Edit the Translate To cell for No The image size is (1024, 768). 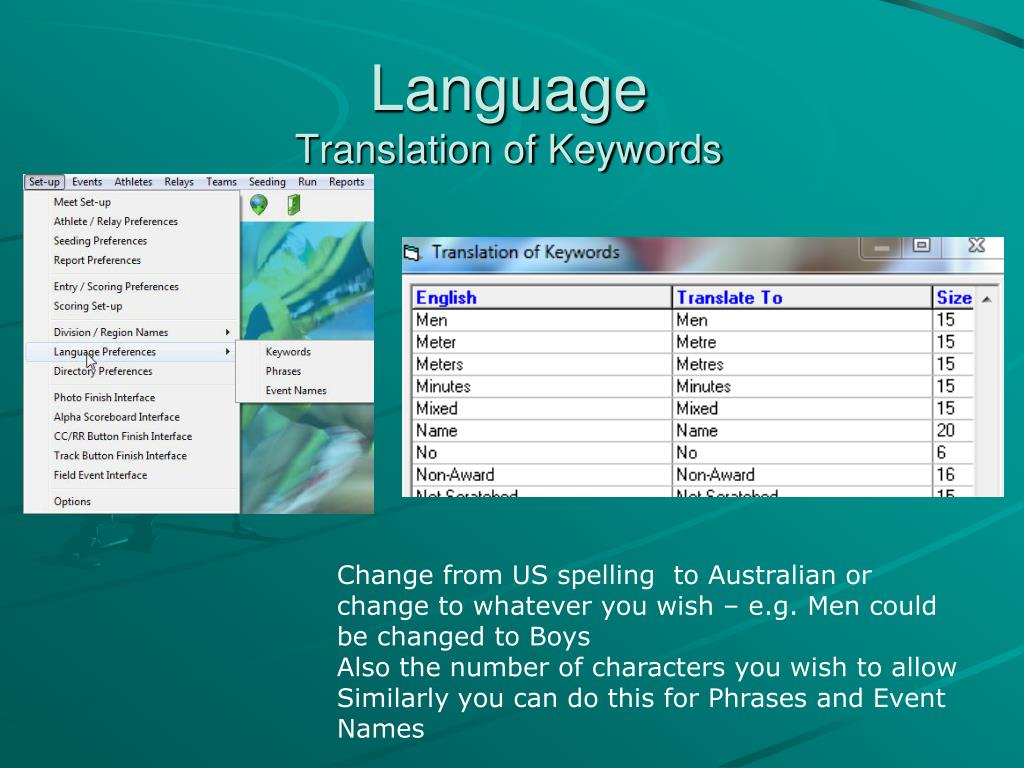[802, 453]
